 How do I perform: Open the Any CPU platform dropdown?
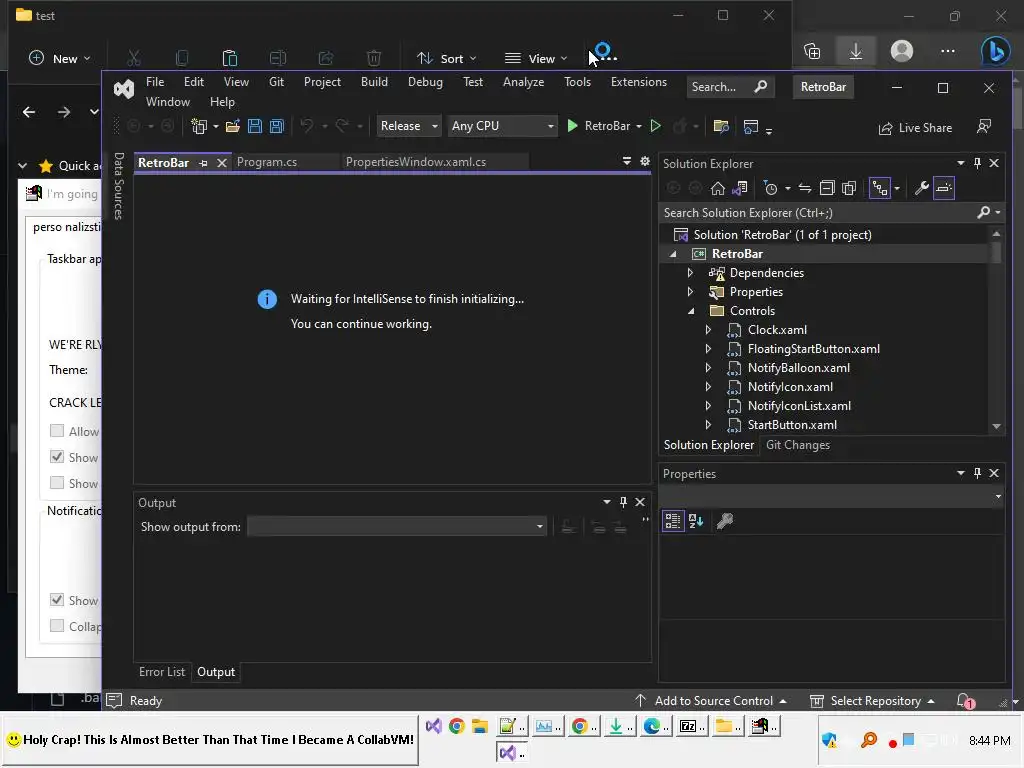pos(502,126)
